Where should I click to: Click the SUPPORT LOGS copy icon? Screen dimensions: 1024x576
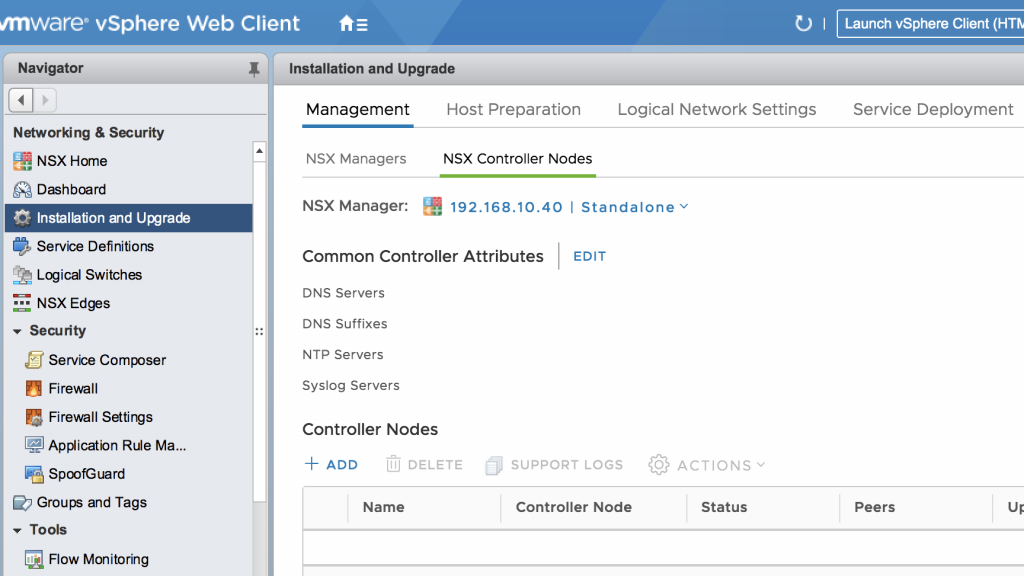click(494, 465)
